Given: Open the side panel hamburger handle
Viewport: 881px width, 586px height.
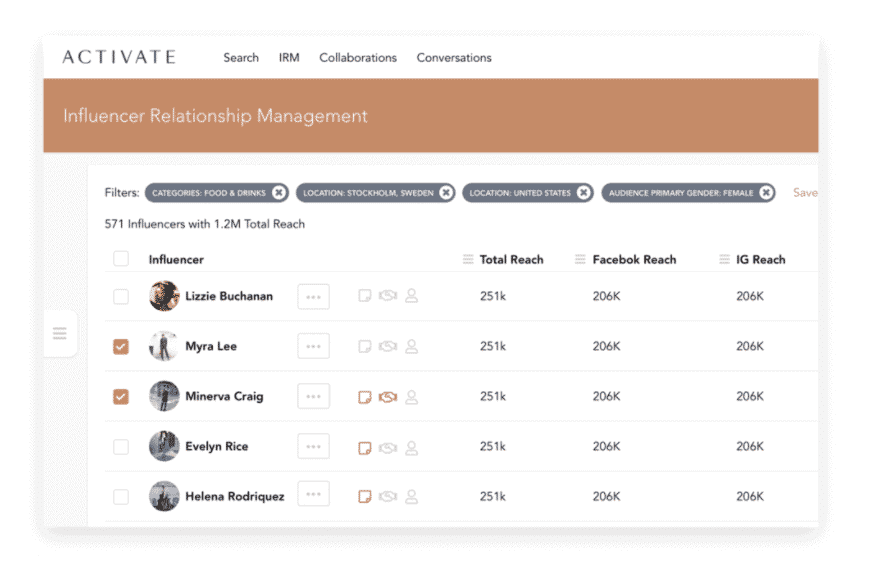Looking at the screenshot, I should tap(60, 333).
